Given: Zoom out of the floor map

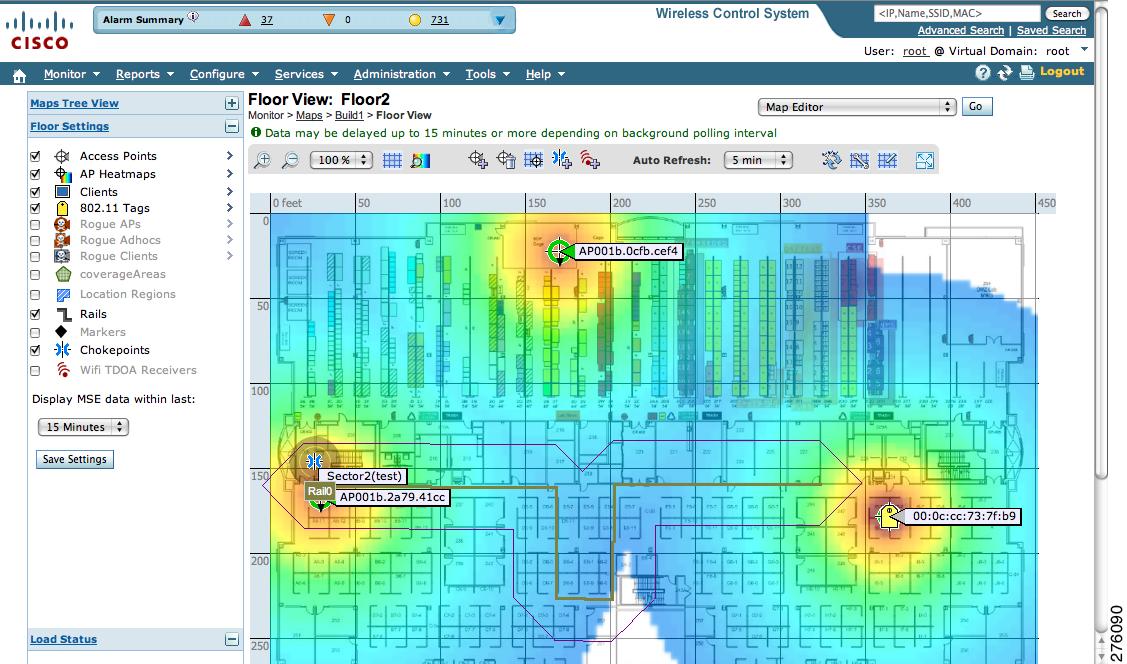Looking at the screenshot, I should click(290, 160).
